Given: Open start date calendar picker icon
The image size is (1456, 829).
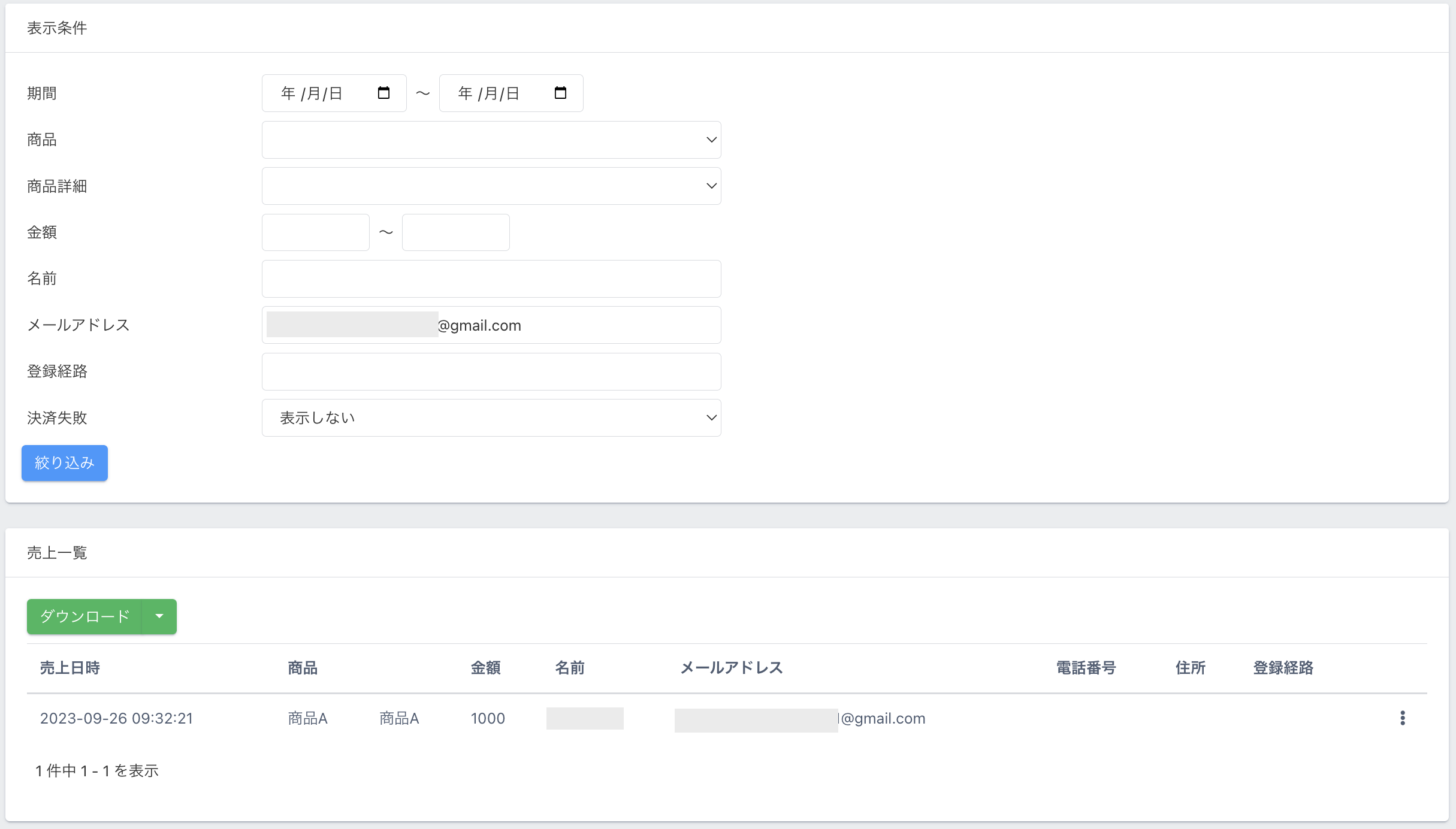Looking at the screenshot, I should (383, 93).
